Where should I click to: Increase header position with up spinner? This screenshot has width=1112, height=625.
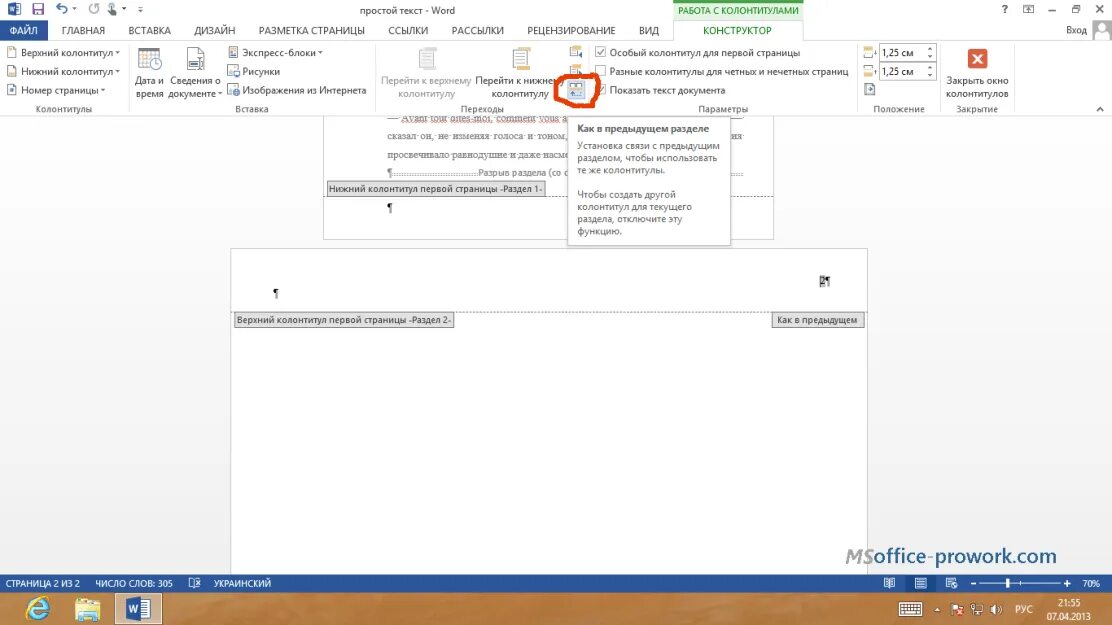930,49
